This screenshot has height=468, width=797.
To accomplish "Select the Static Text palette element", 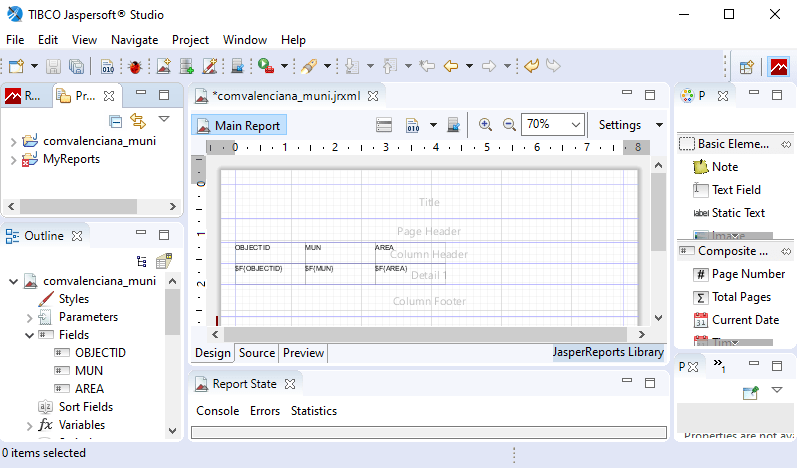I will coord(738,213).
